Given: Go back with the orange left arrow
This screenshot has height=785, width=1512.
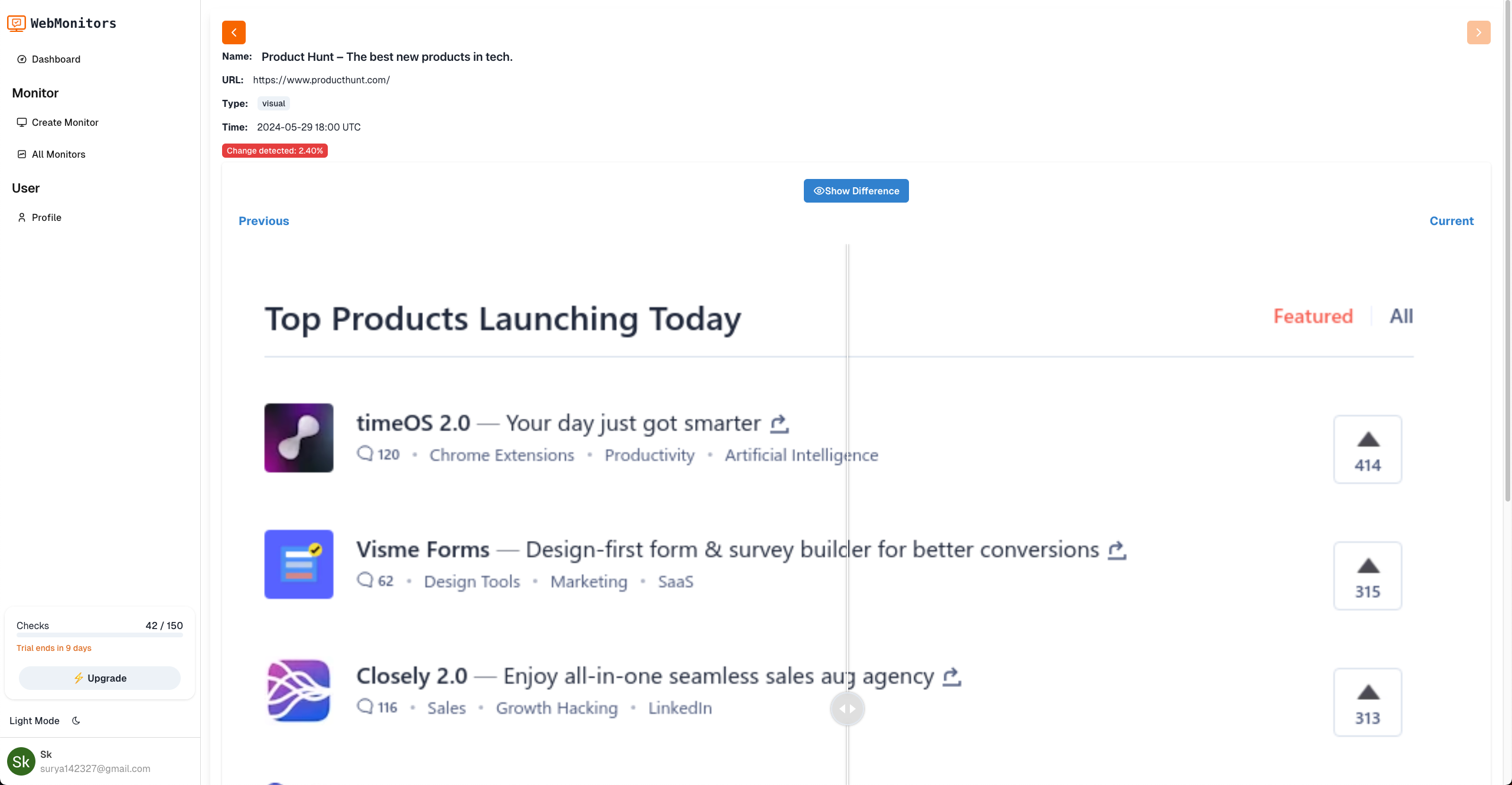Looking at the screenshot, I should click(234, 32).
